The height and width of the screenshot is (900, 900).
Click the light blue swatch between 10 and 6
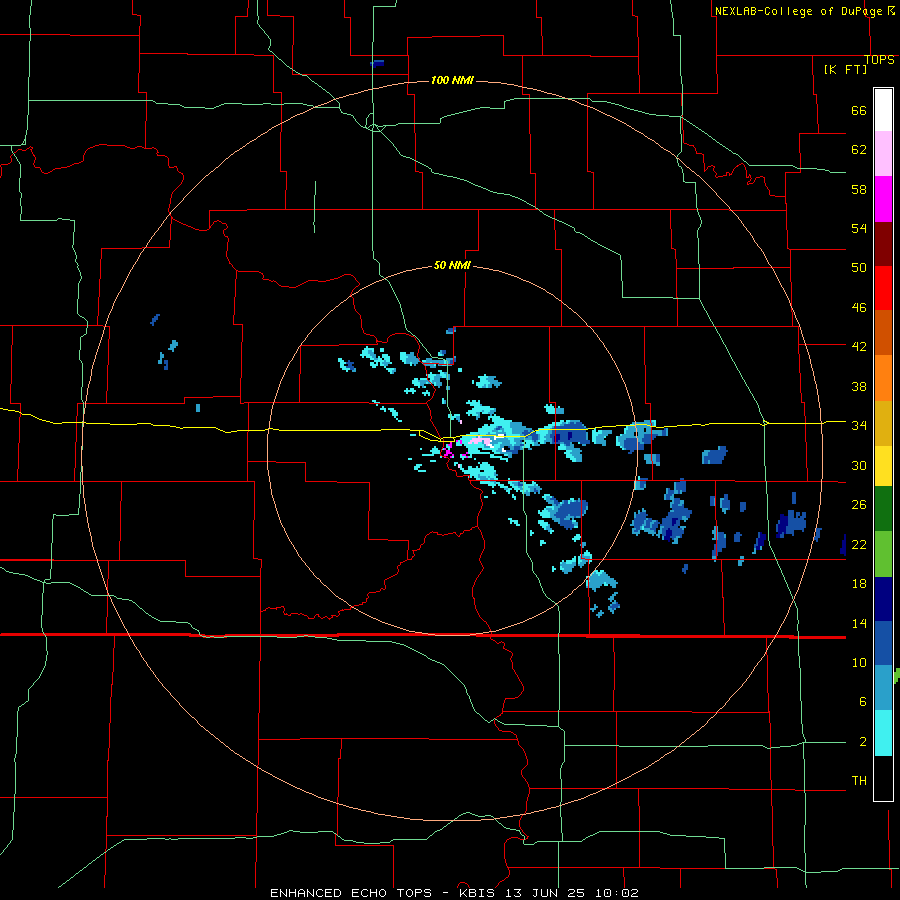tap(883, 688)
